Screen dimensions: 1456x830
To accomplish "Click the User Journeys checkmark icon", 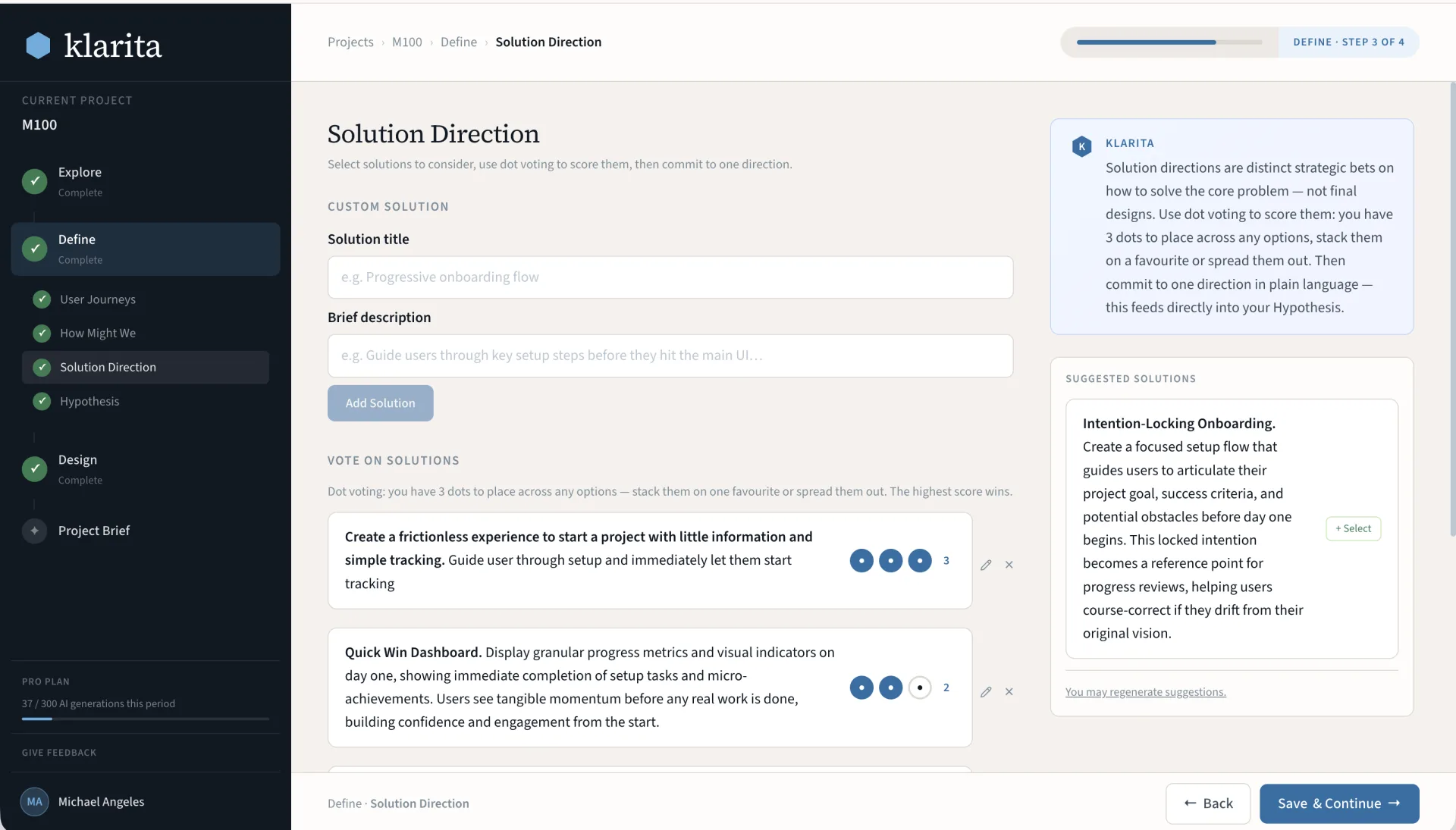I will 42,299.
